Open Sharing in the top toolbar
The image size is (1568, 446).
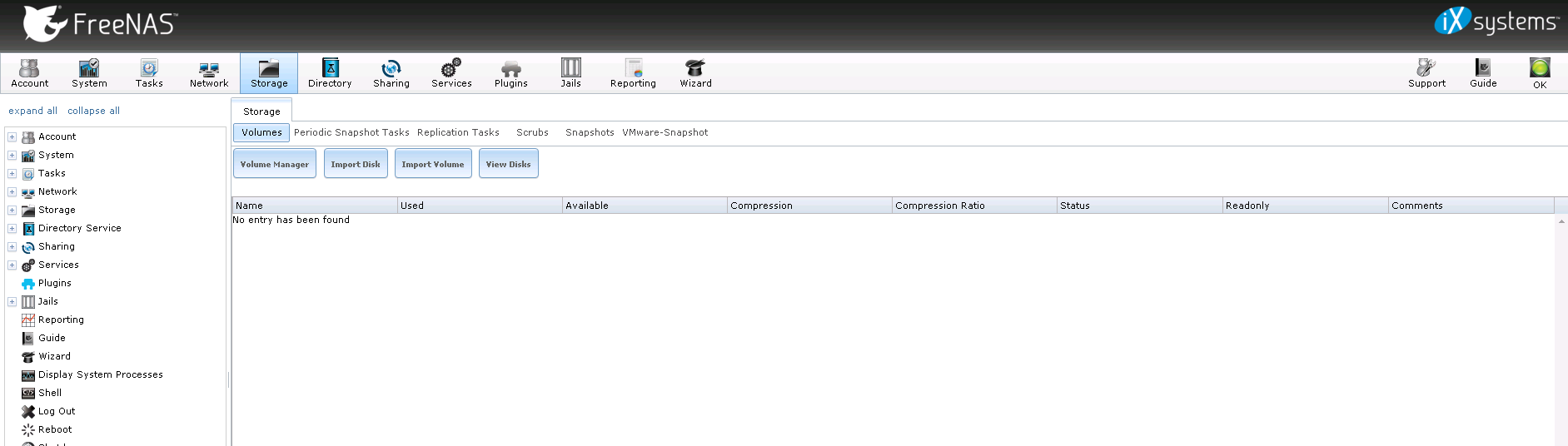[x=391, y=73]
